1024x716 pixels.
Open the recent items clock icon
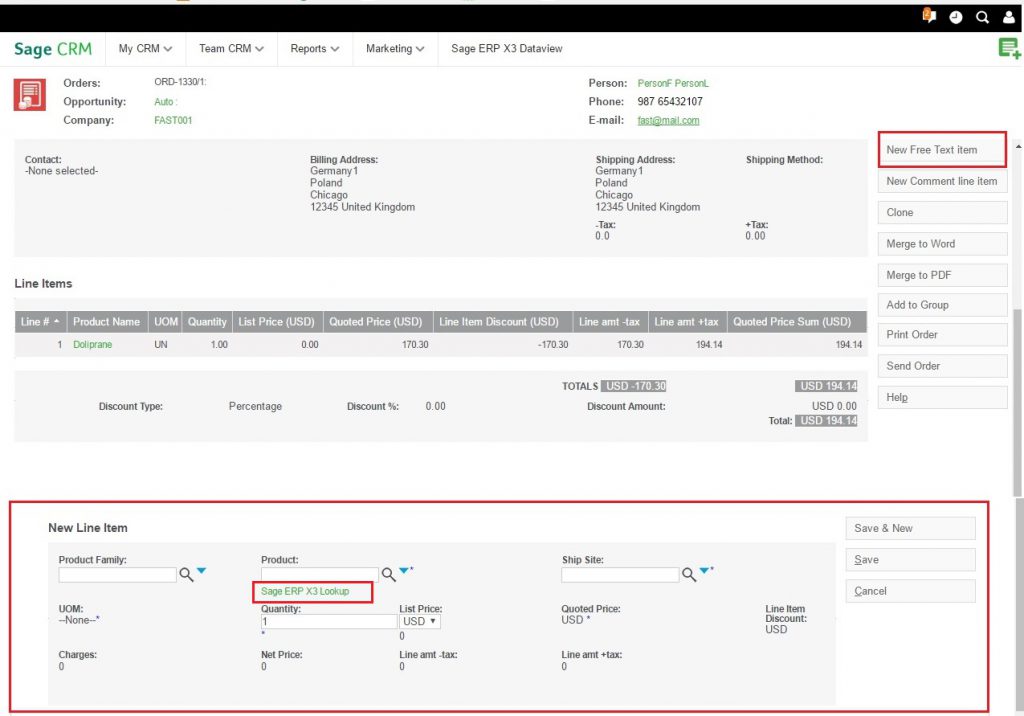[x=955, y=17]
